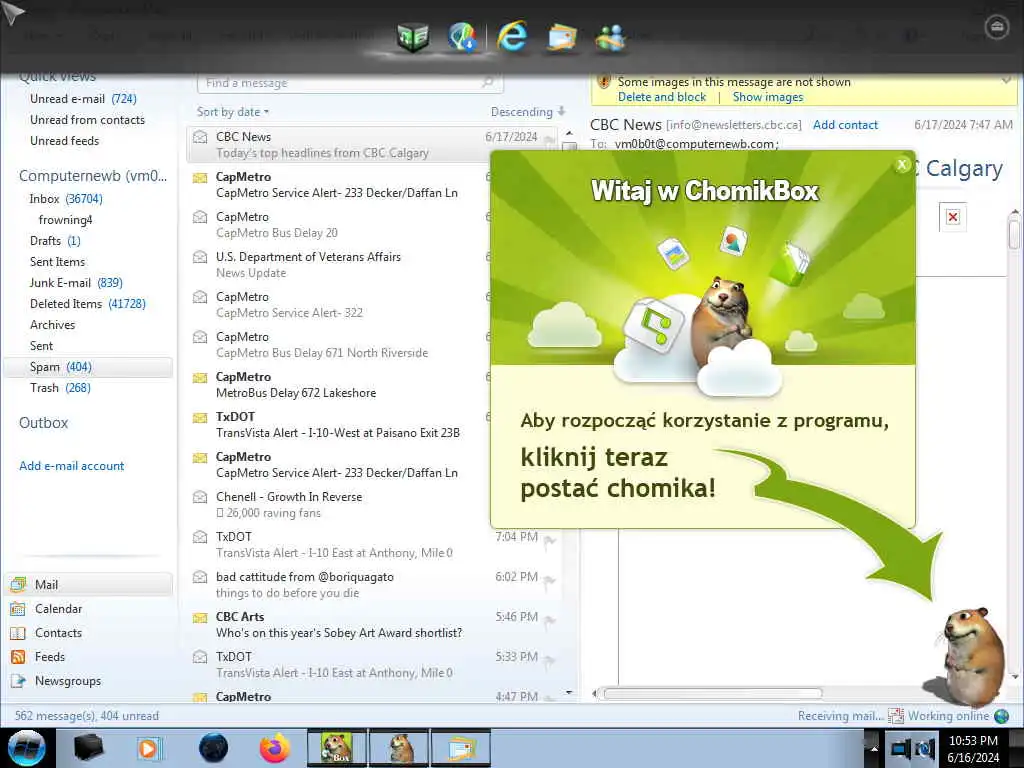Screen dimensions: 1024x768
Task: Open Sent Items folder
Action: pos(57,262)
